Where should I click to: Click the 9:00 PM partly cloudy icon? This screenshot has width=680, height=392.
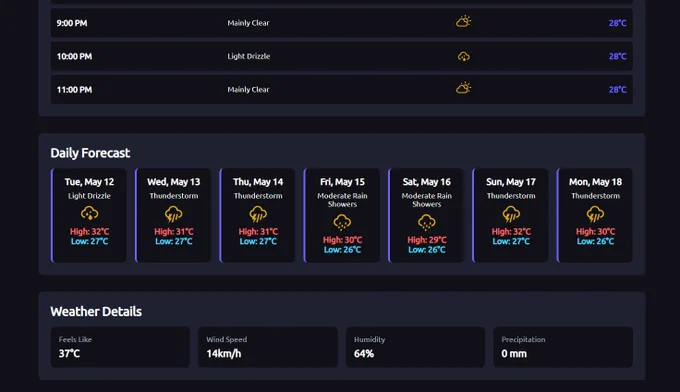(x=463, y=22)
